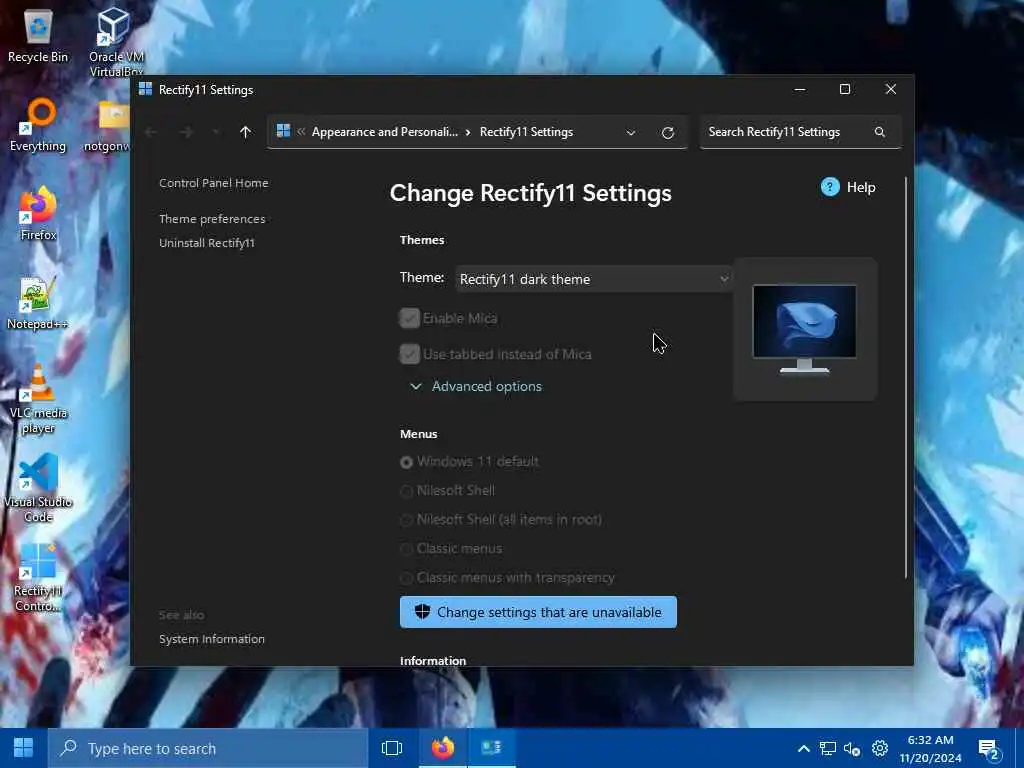Show hidden tray icons chevron

pyautogui.click(x=804, y=748)
